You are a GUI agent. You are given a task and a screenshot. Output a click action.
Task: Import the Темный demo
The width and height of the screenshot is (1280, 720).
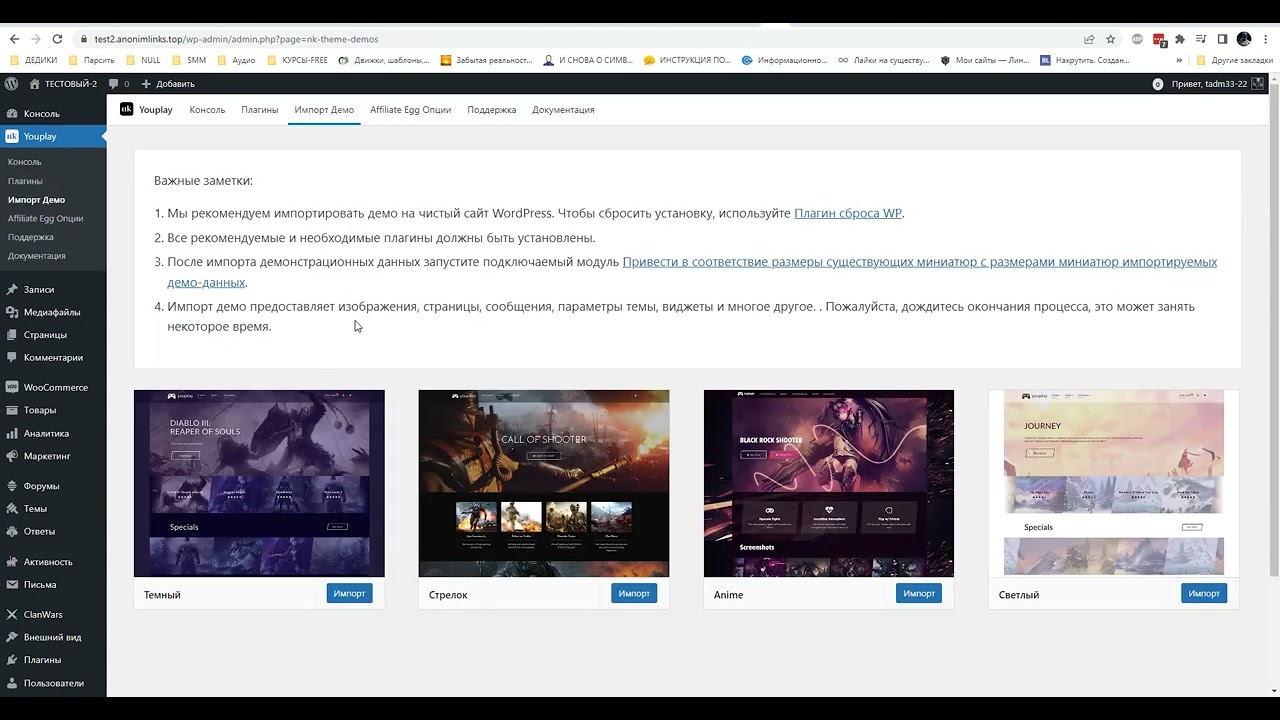click(x=349, y=593)
